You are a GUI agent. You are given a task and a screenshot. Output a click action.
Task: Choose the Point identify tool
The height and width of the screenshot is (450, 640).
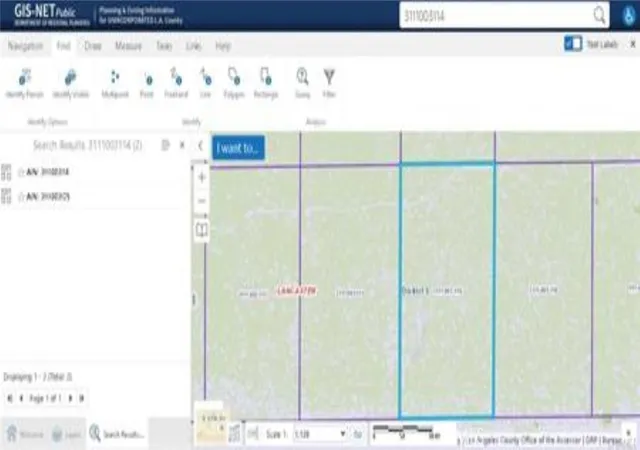147,83
